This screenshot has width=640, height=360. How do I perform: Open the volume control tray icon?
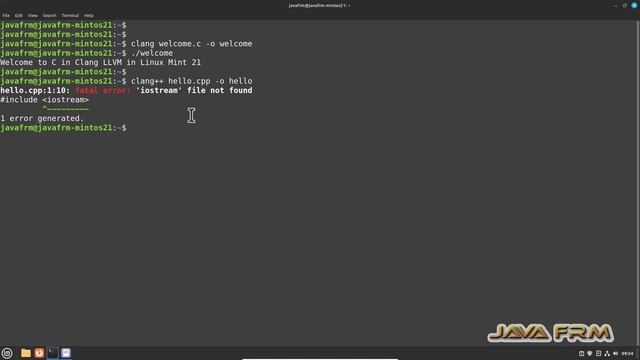pos(616,353)
